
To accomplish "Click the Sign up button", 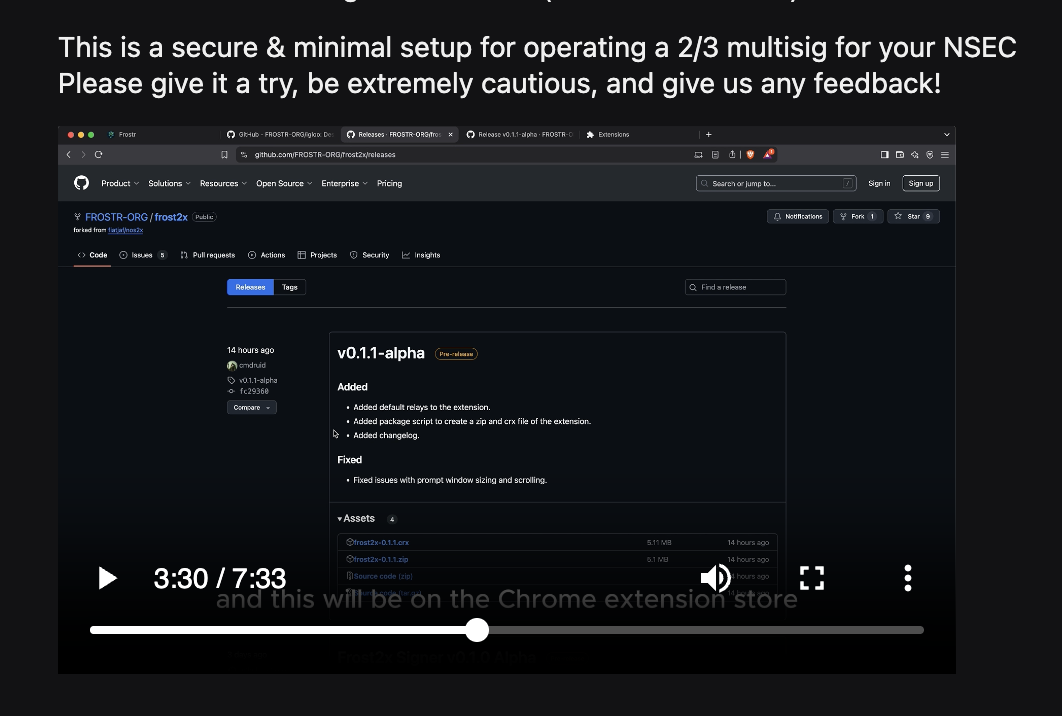I will coord(920,184).
